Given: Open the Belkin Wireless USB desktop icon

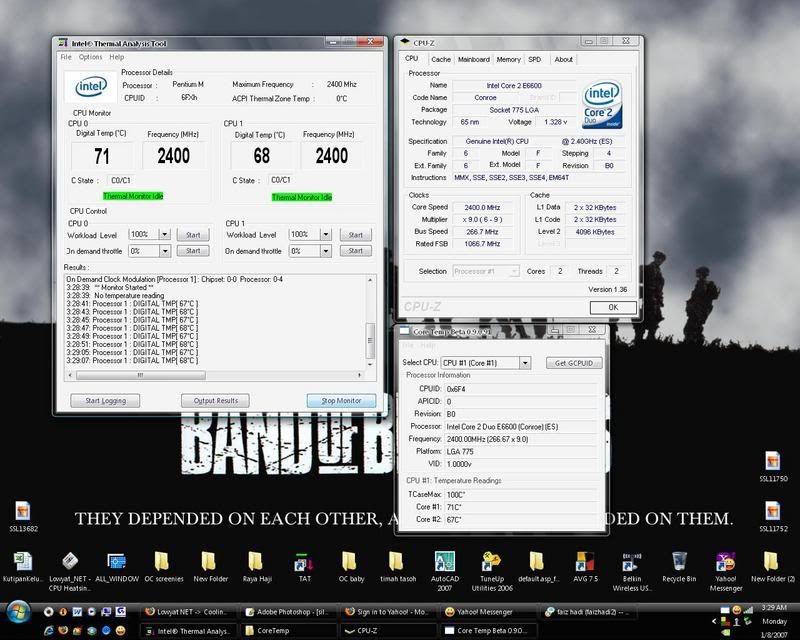Looking at the screenshot, I should pyautogui.click(x=631, y=561).
